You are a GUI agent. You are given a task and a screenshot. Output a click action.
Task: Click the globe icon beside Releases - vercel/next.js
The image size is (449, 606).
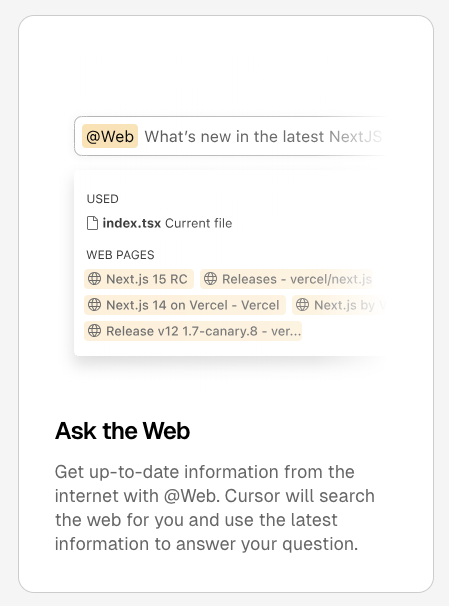coord(211,279)
